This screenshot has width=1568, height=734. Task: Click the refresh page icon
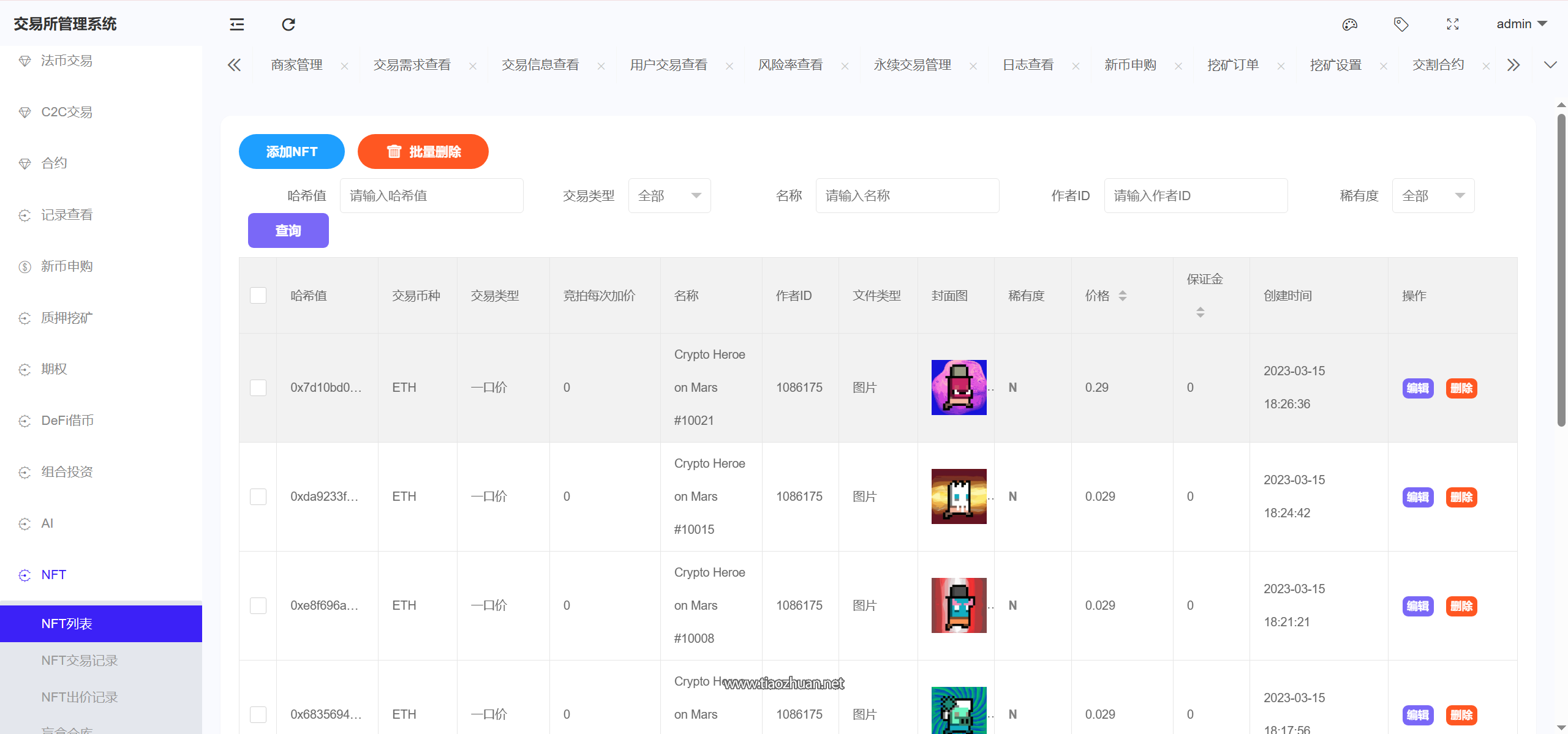(288, 24)
